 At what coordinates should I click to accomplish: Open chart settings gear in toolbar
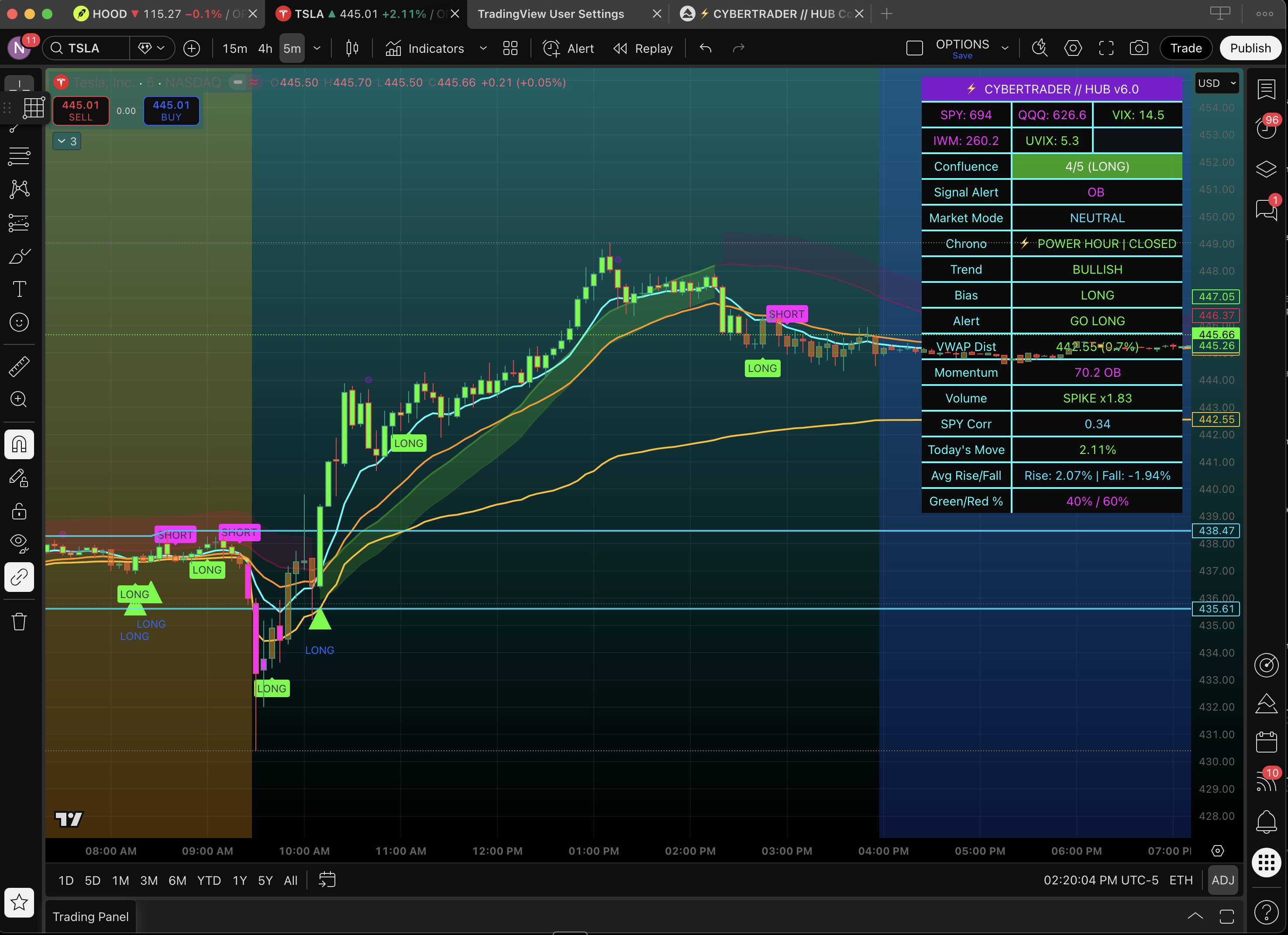click(x=1073, y=48)
